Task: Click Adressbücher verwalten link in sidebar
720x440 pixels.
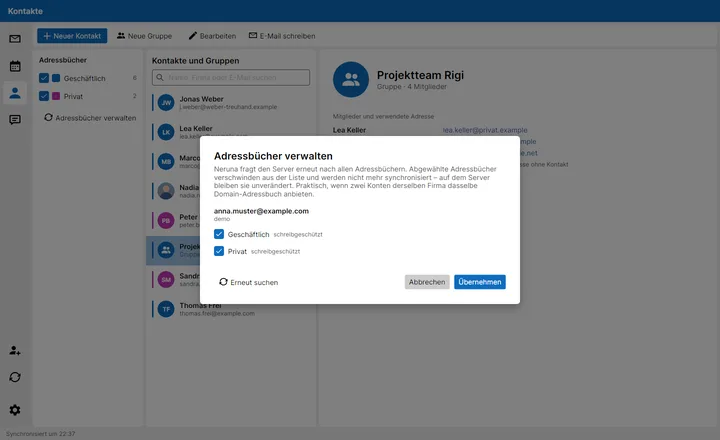Action: [x=90, y=118]
